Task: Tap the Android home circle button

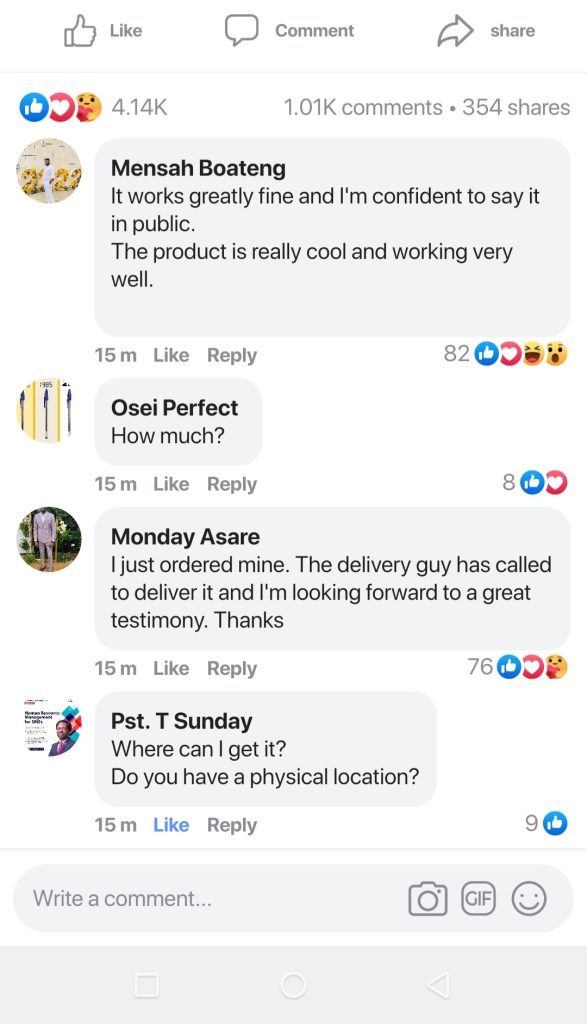Action: pos(293,985)
